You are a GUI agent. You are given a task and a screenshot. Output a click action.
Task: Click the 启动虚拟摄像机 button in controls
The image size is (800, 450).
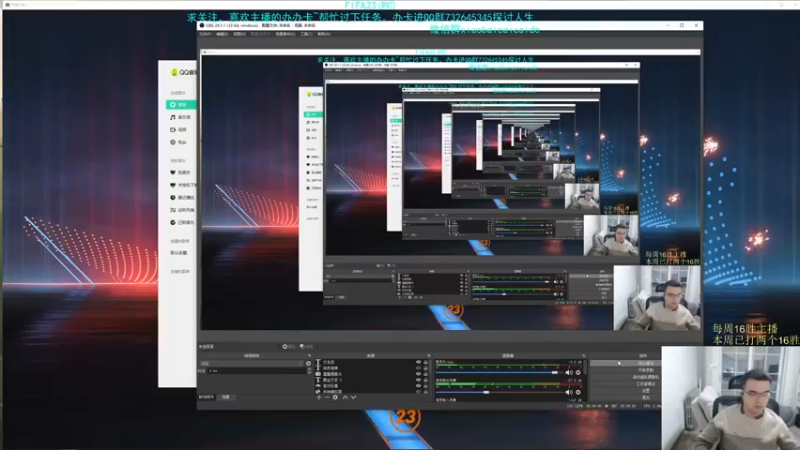tap(625, 377)
